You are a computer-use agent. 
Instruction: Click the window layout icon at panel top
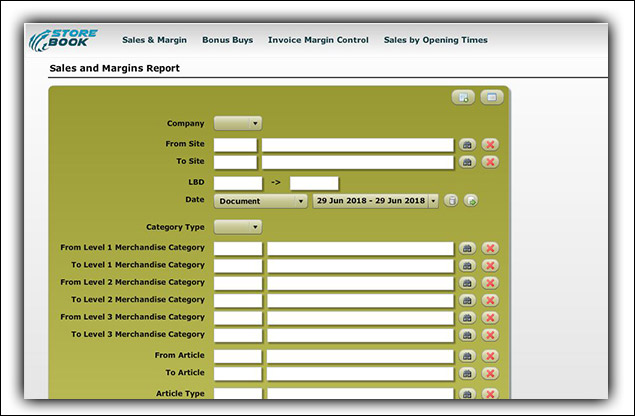(x=489, y=97)
